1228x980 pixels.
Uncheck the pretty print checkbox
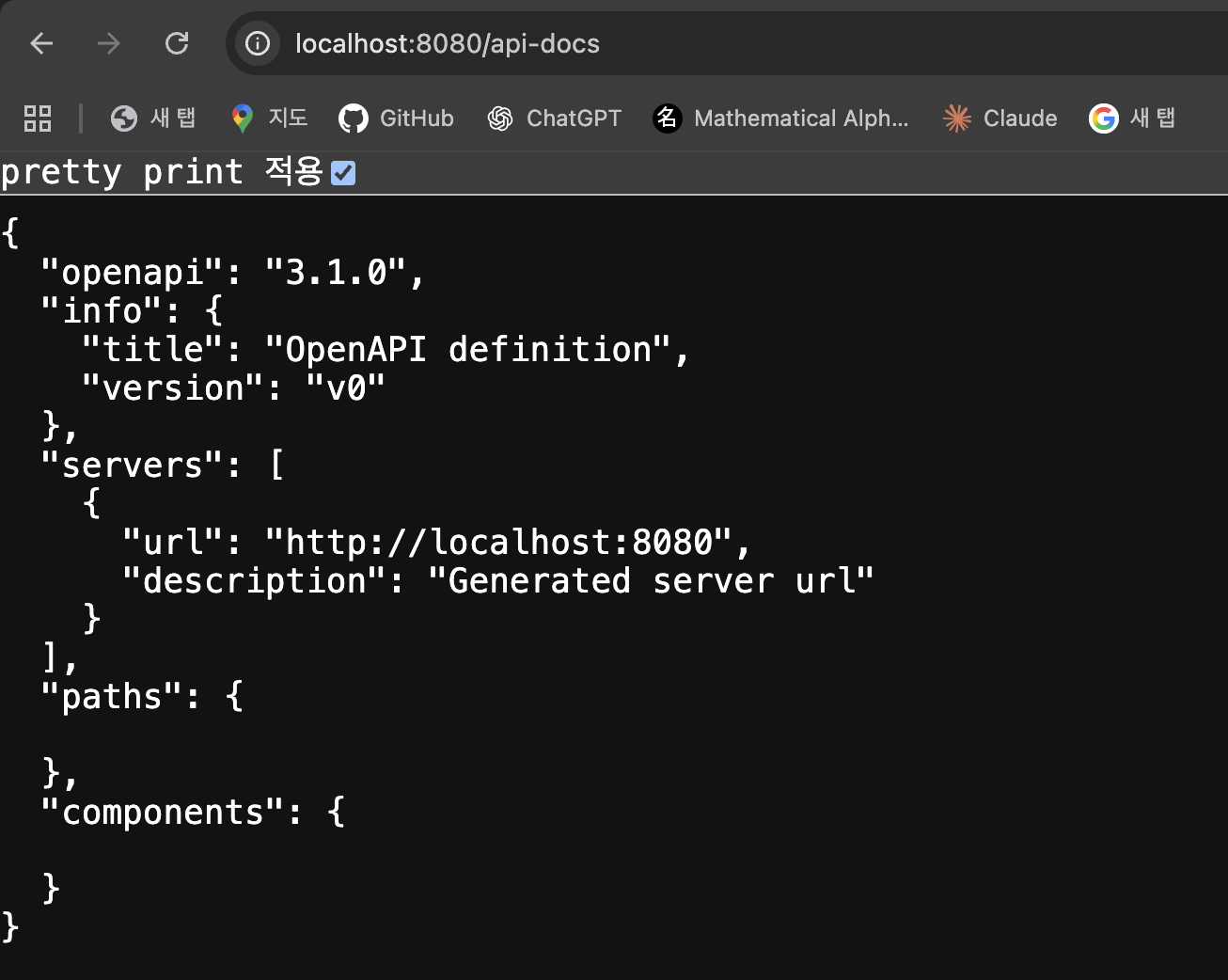pos(342,172)
